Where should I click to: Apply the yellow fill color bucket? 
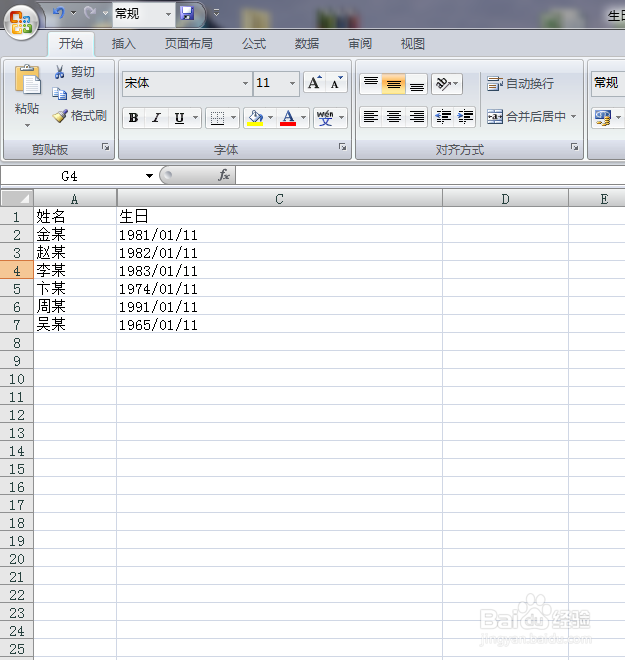(x=255, y=118)
